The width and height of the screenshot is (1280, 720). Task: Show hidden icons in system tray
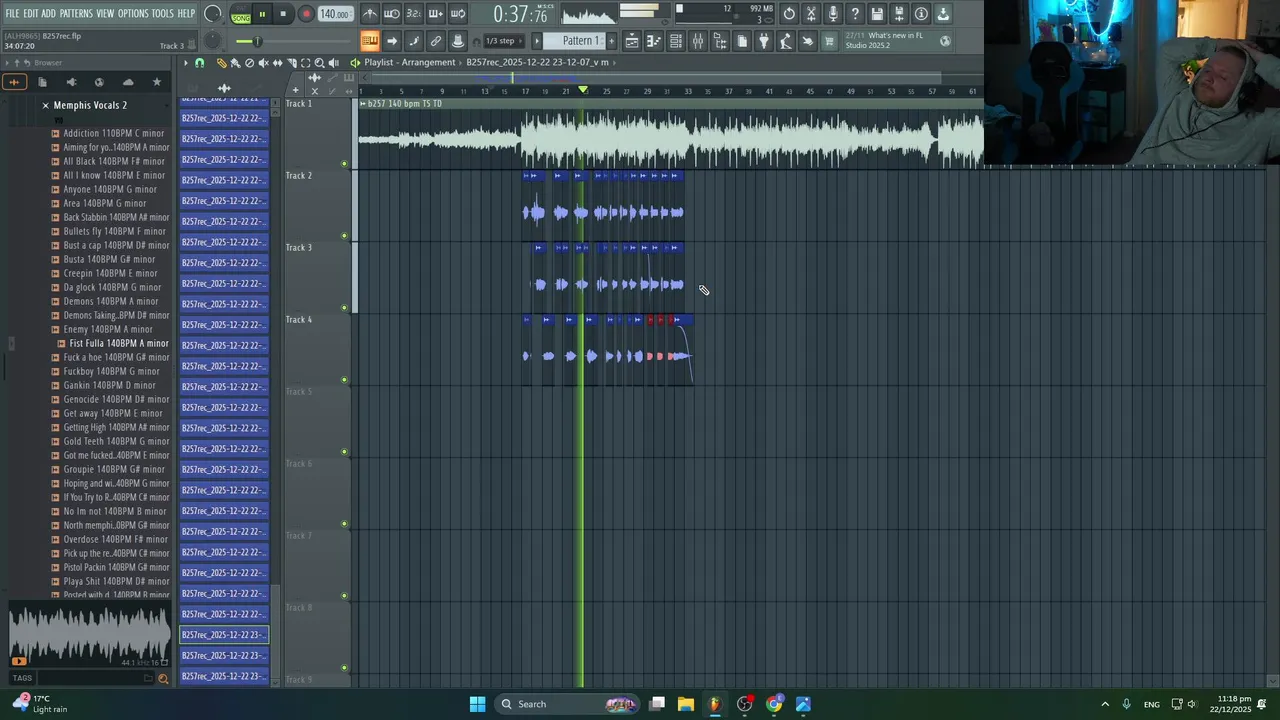point(1105,704)
